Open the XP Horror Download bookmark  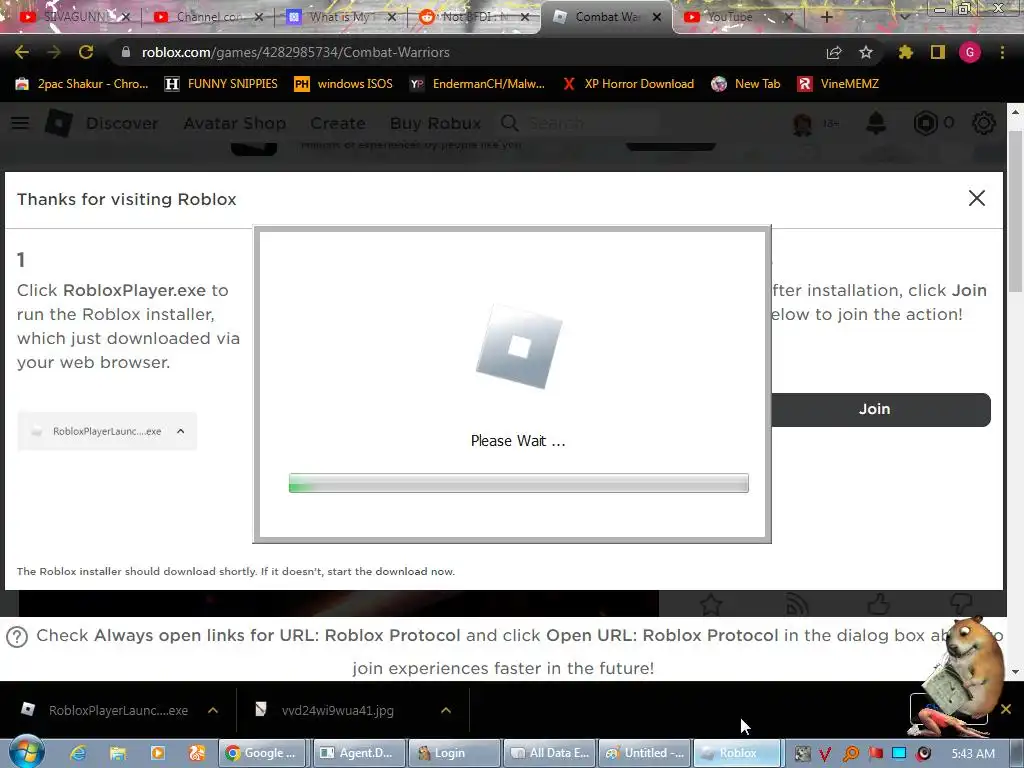[x=628, y=84]
